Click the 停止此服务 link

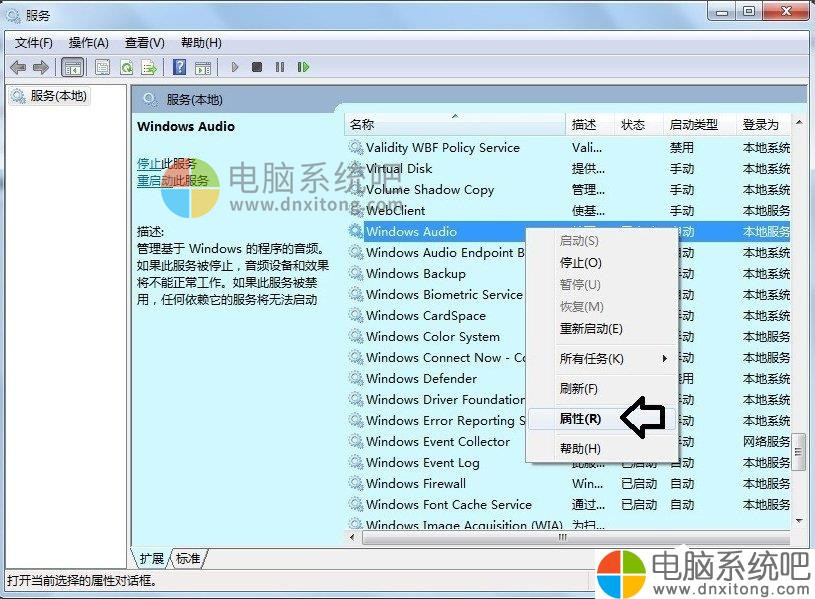(167, 164)
